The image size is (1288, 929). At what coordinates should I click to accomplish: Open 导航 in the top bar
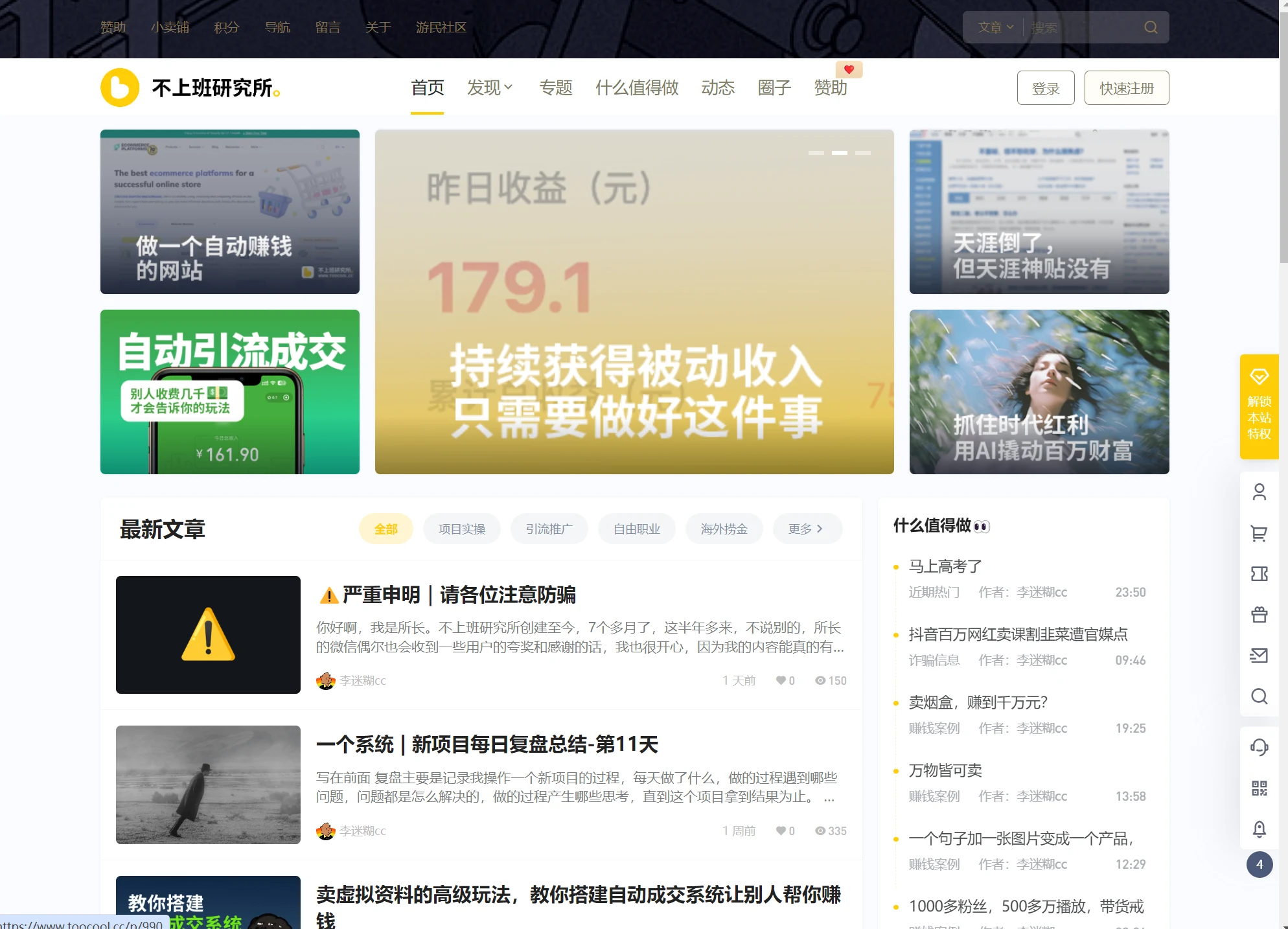277,27
